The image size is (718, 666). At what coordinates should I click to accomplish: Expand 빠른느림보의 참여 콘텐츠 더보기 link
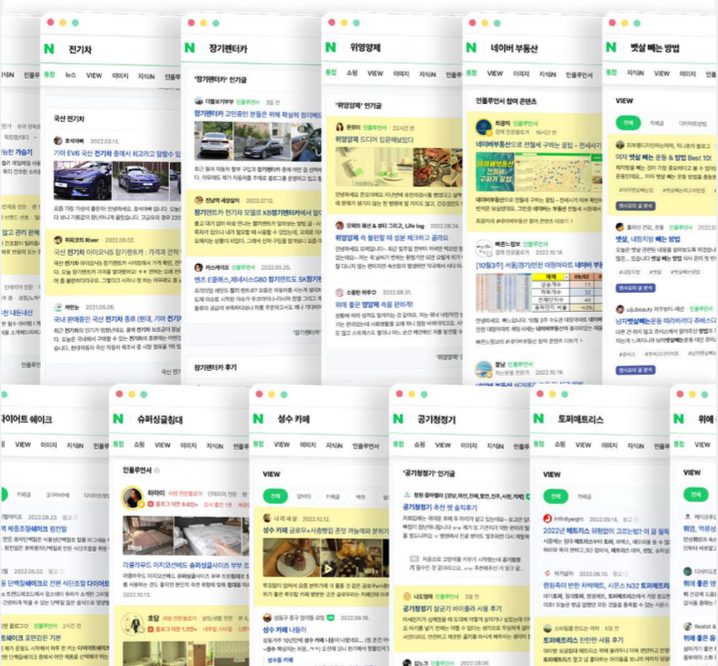click(529, 341)
